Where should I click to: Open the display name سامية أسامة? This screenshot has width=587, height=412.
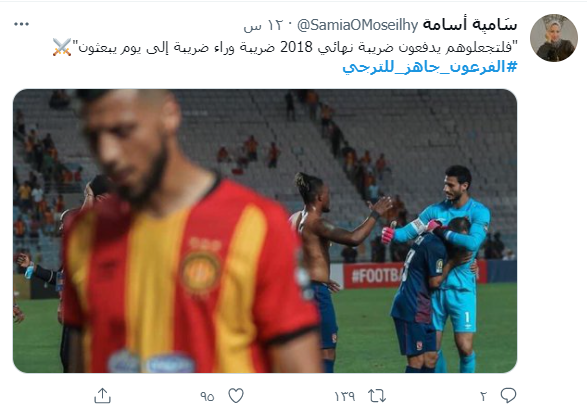coord(470,25)
